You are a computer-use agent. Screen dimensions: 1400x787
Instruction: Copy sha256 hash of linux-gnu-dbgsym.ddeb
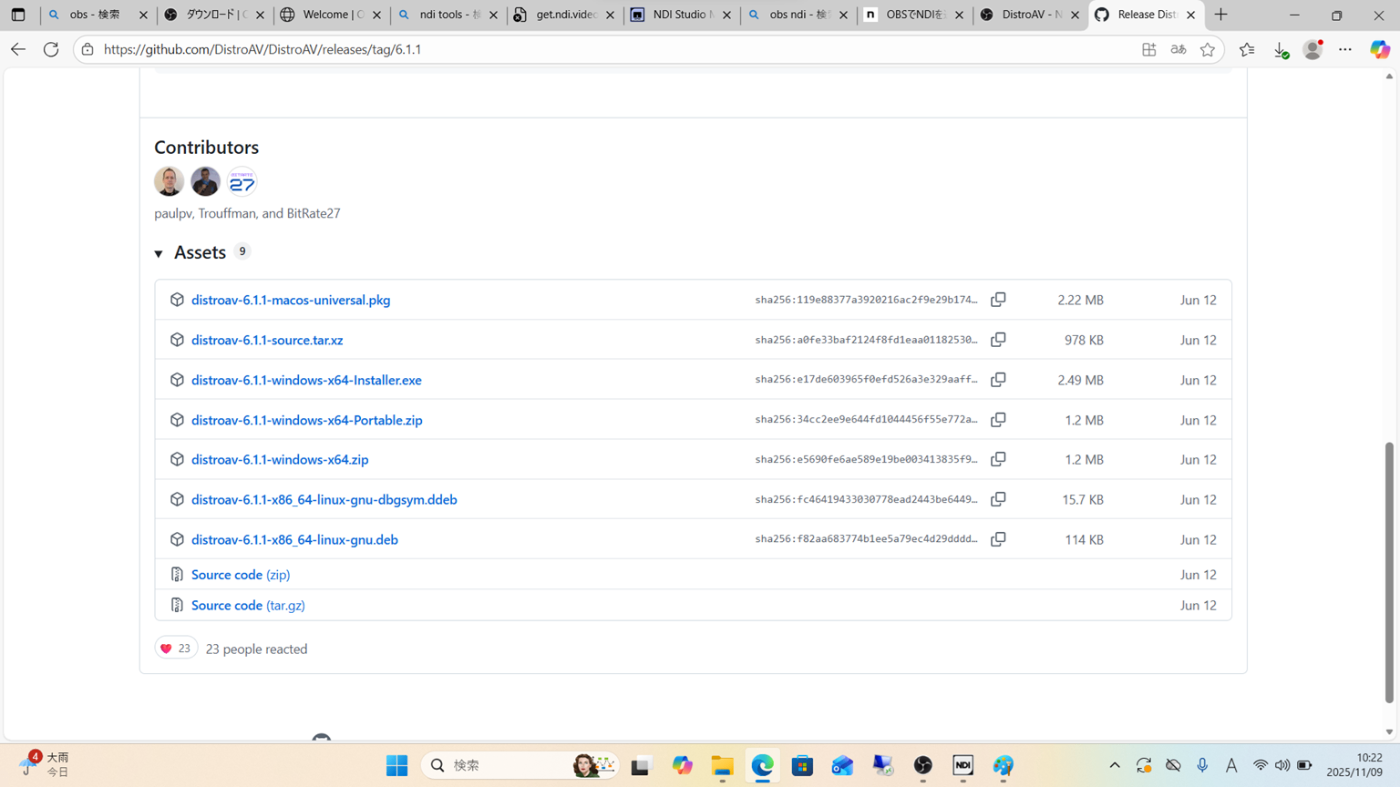pyautogui.click(x=998, y=499)
